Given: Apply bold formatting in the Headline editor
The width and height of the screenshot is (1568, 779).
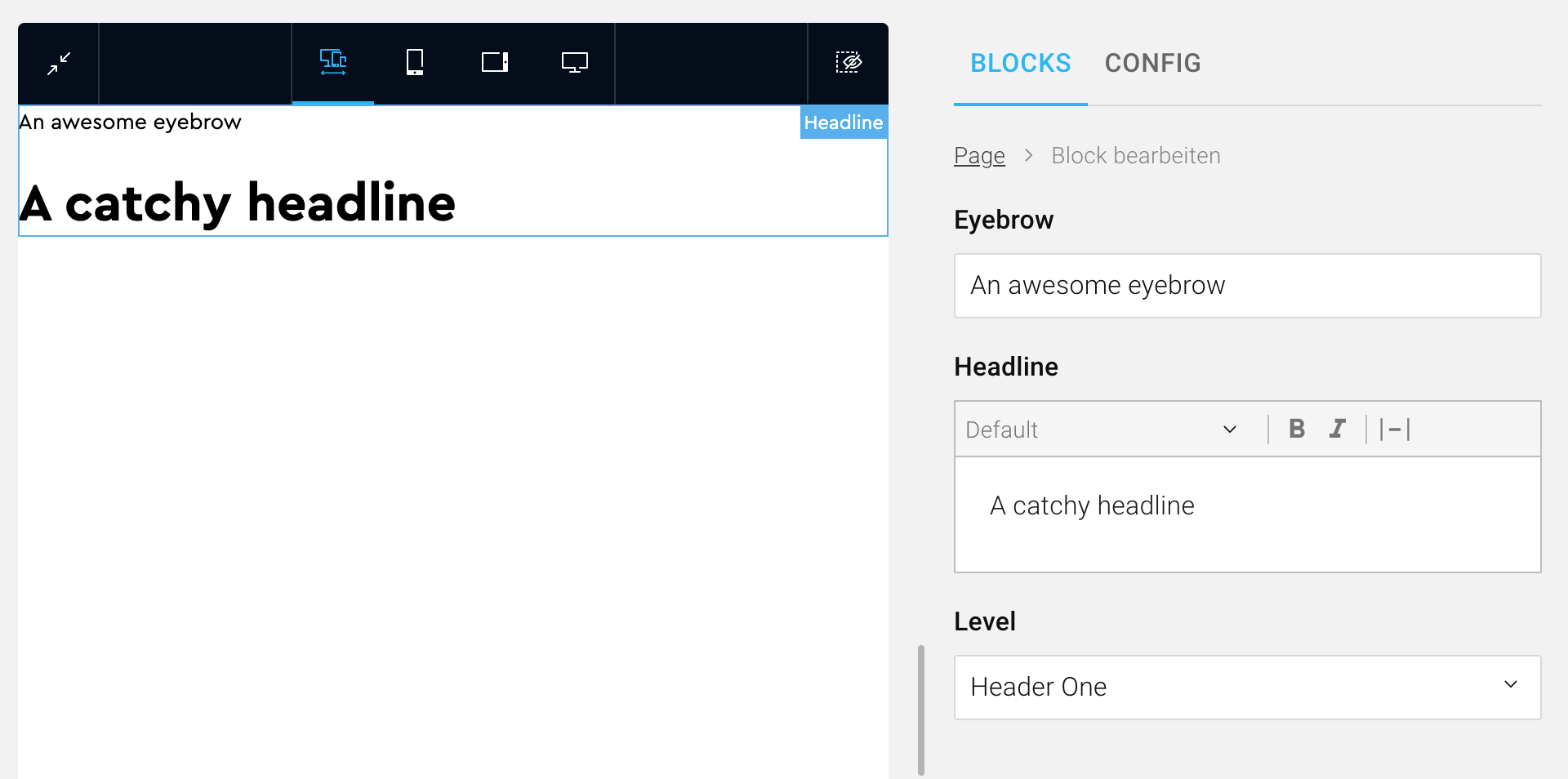Looking at the screenshot, I should (1296, 428).
